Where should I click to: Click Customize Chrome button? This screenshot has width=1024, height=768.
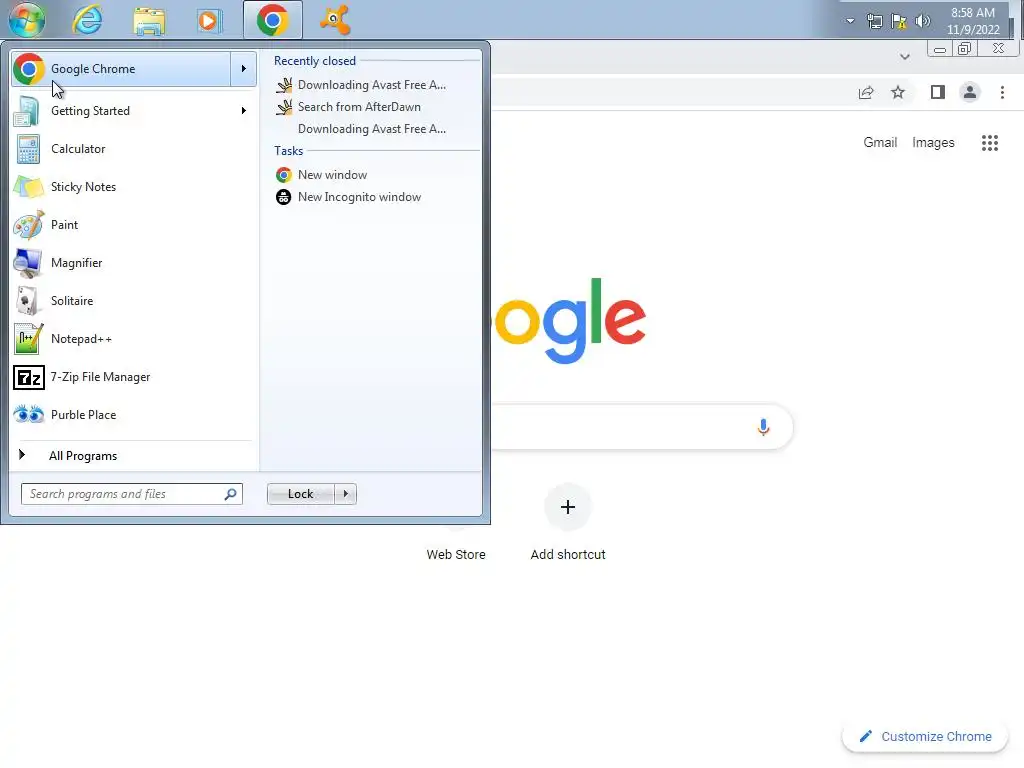(925, 737)
